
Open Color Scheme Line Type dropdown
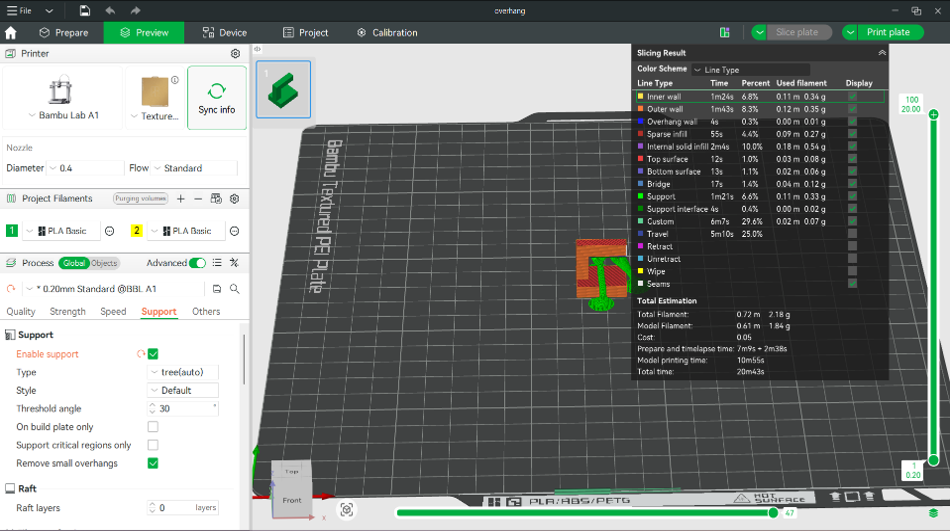coord(751,70)
